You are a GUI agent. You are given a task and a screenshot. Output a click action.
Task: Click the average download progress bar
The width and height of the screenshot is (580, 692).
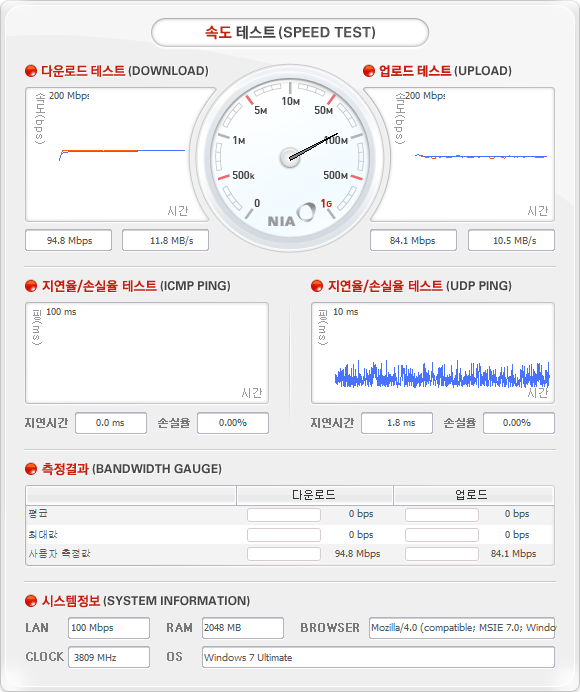[x=284, y=515]
